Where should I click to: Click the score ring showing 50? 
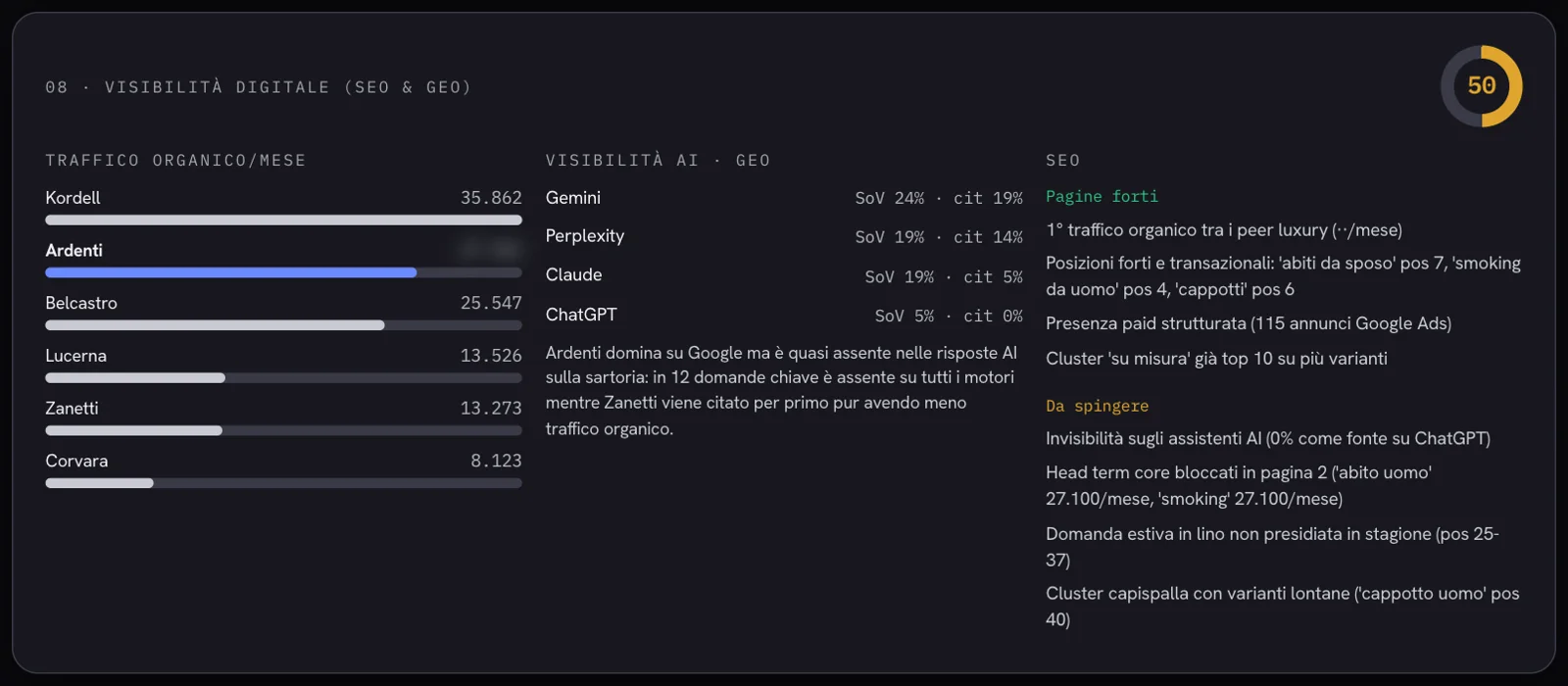(1481, 86)
